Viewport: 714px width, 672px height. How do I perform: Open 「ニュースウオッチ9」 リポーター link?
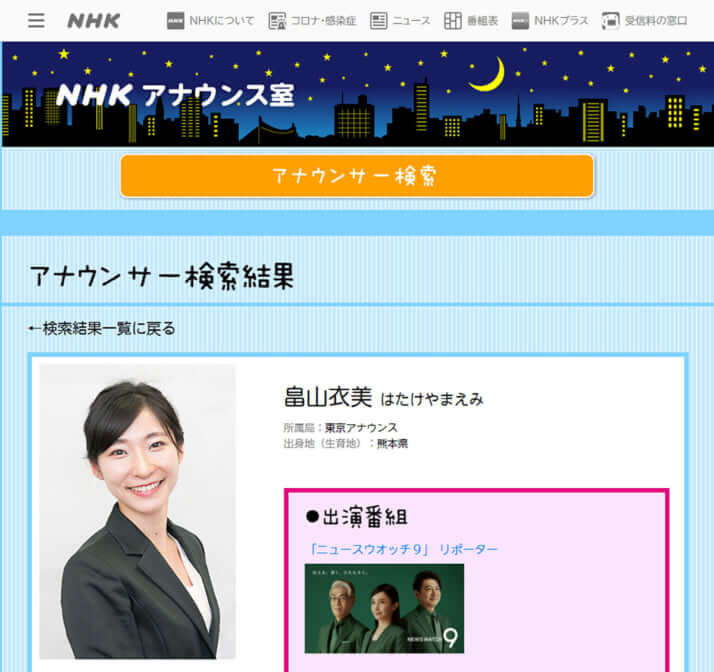[x=403, y=549]
